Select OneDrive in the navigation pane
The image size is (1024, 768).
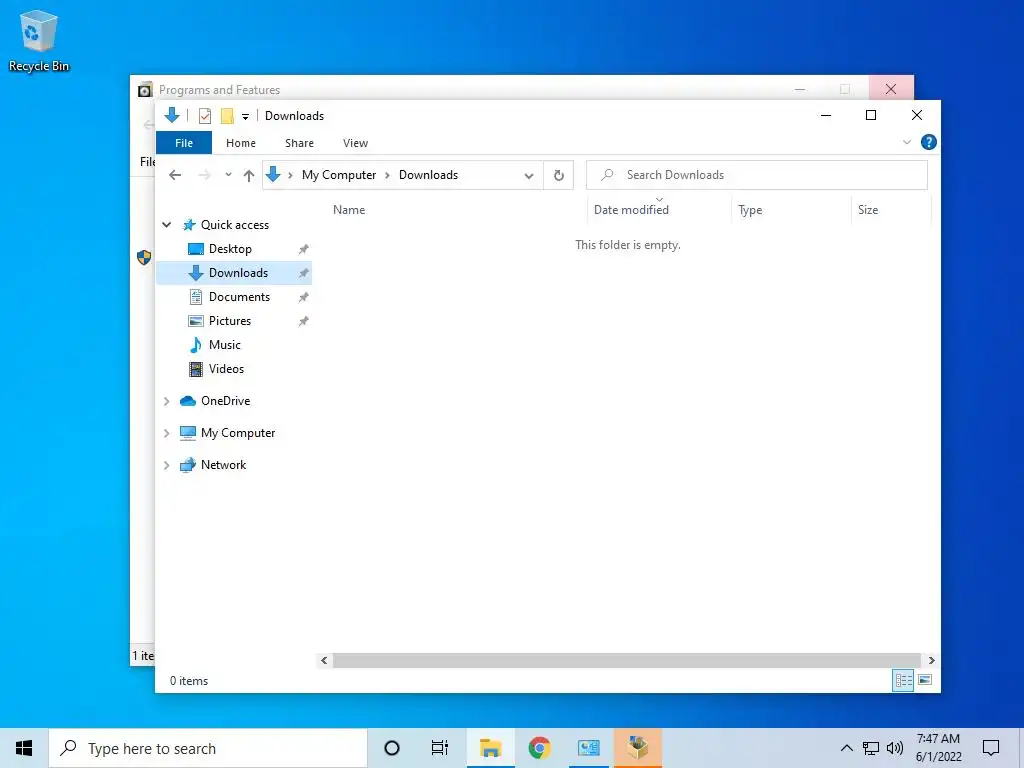coord(225,401)
